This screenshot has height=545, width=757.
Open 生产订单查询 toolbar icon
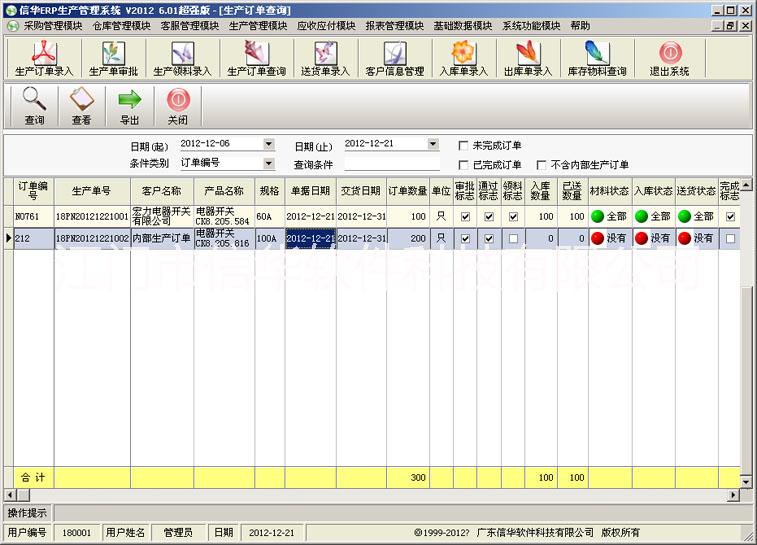click(x=256, y=58)
